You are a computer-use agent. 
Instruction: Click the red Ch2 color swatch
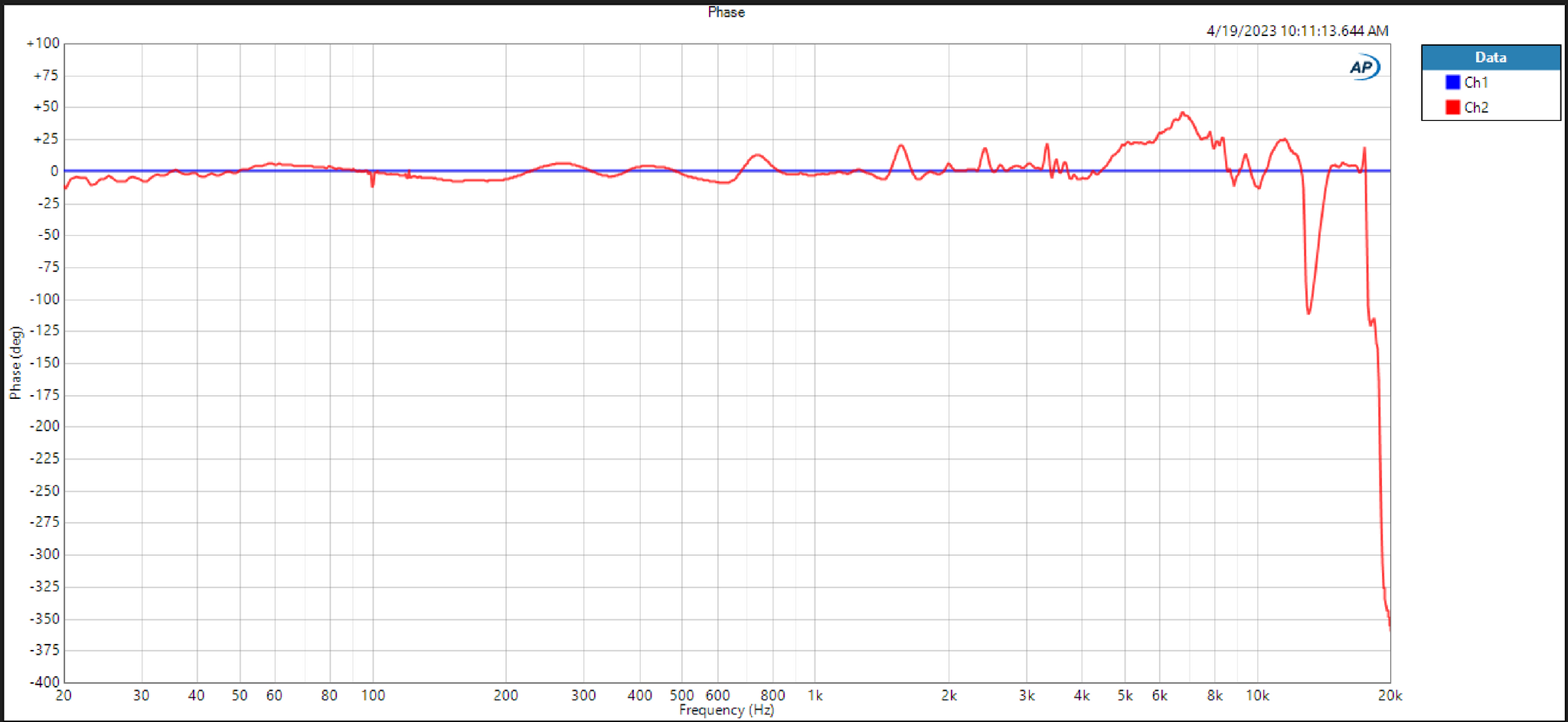click(1452, 107)
